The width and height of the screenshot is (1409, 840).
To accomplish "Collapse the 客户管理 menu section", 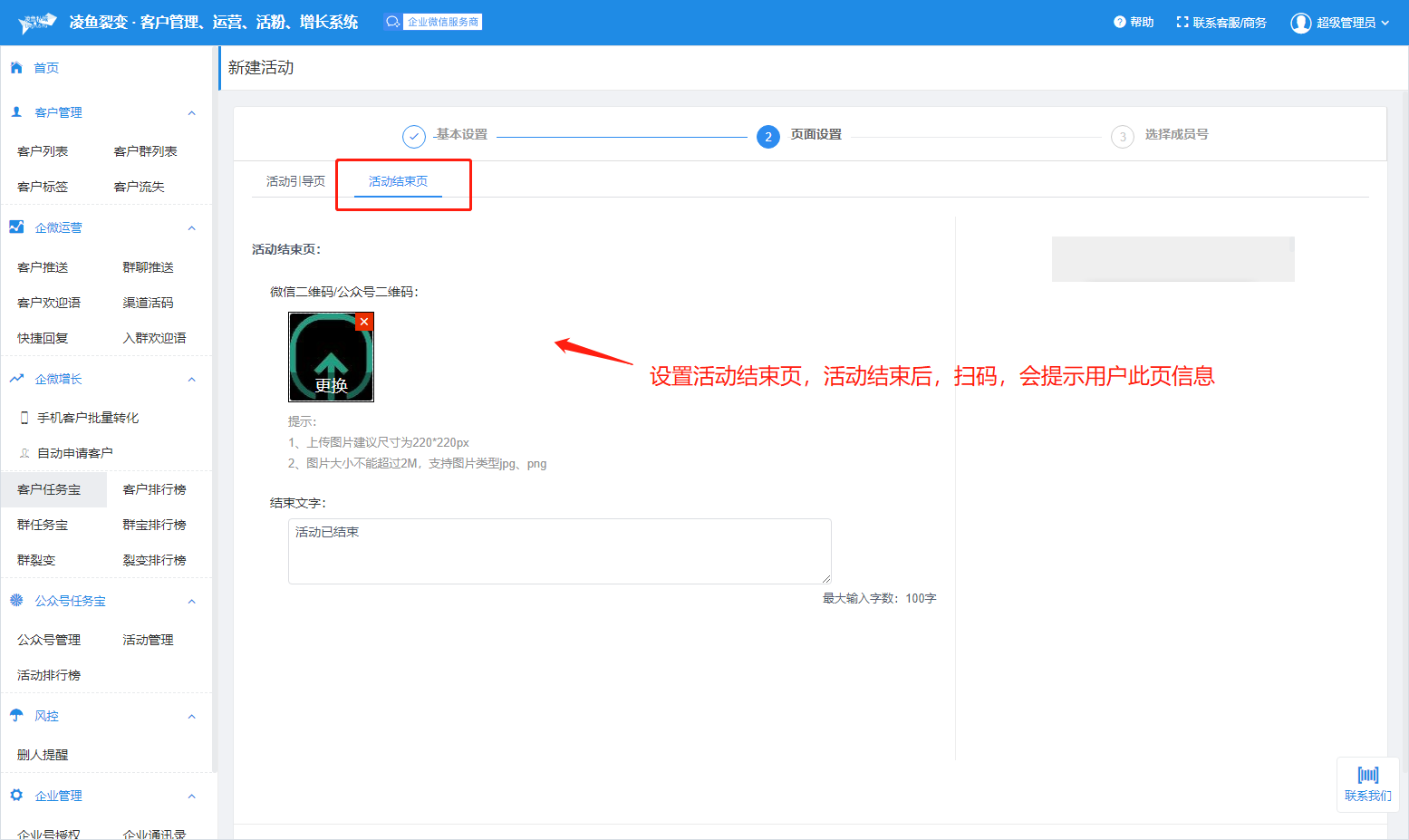I will tap(191, 113).
